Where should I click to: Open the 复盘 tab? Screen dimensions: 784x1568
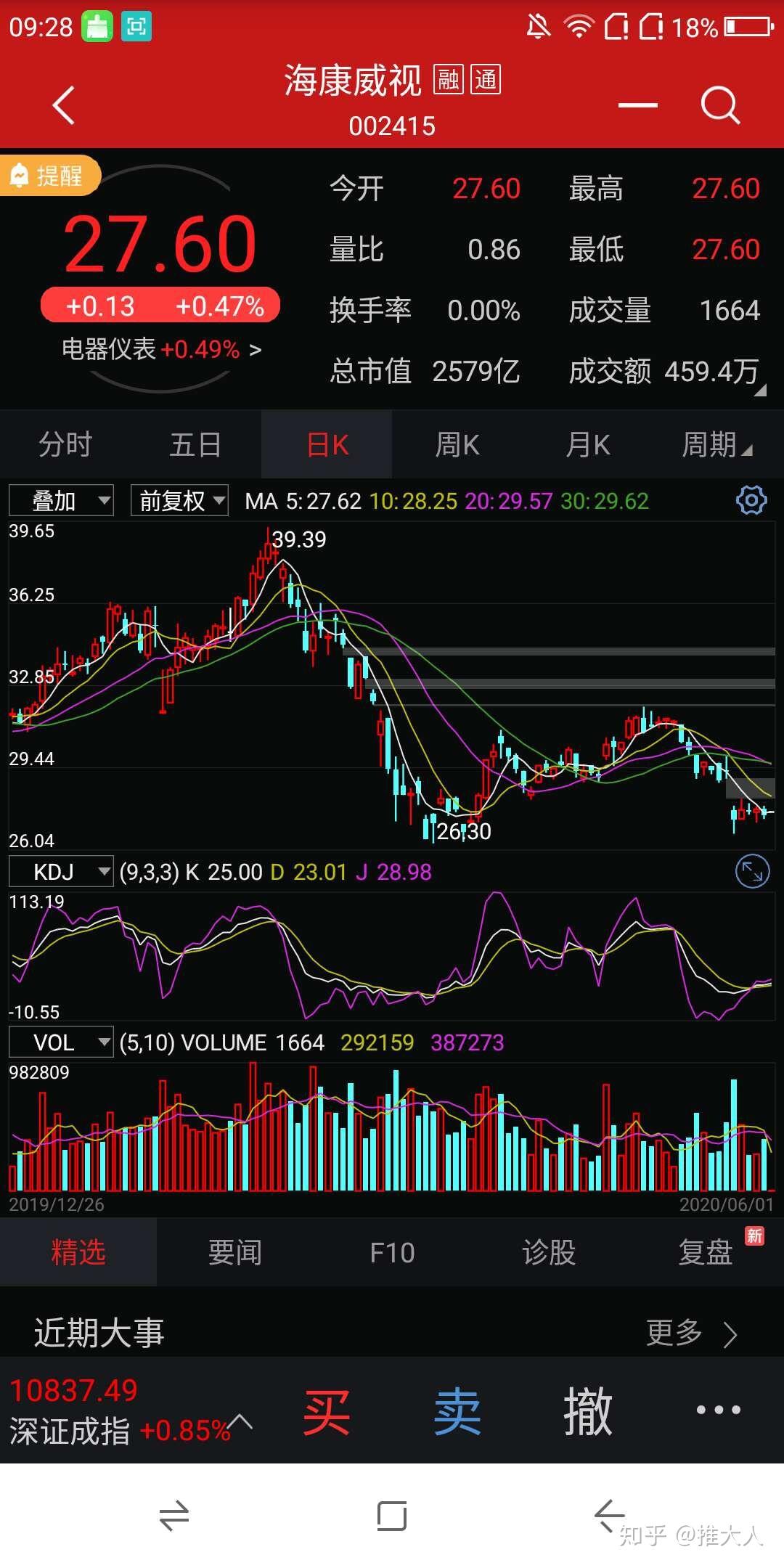(x=706, y=1253)
